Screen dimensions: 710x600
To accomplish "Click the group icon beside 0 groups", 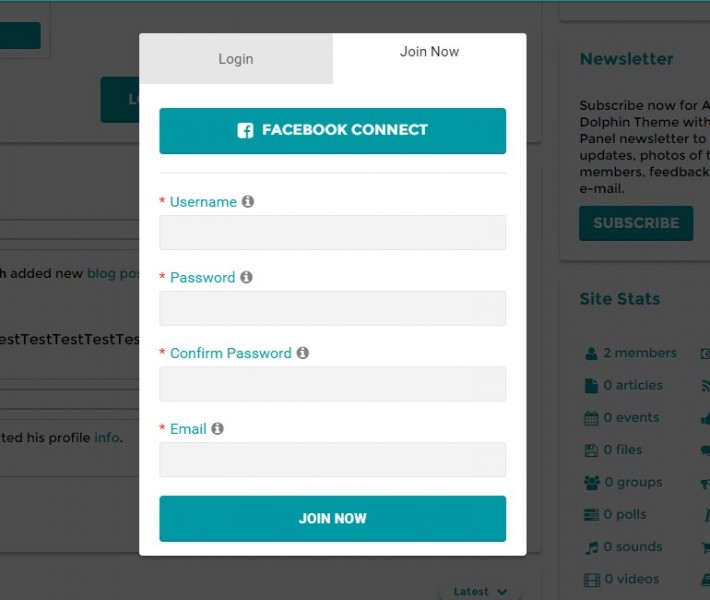I will [592, 483].
